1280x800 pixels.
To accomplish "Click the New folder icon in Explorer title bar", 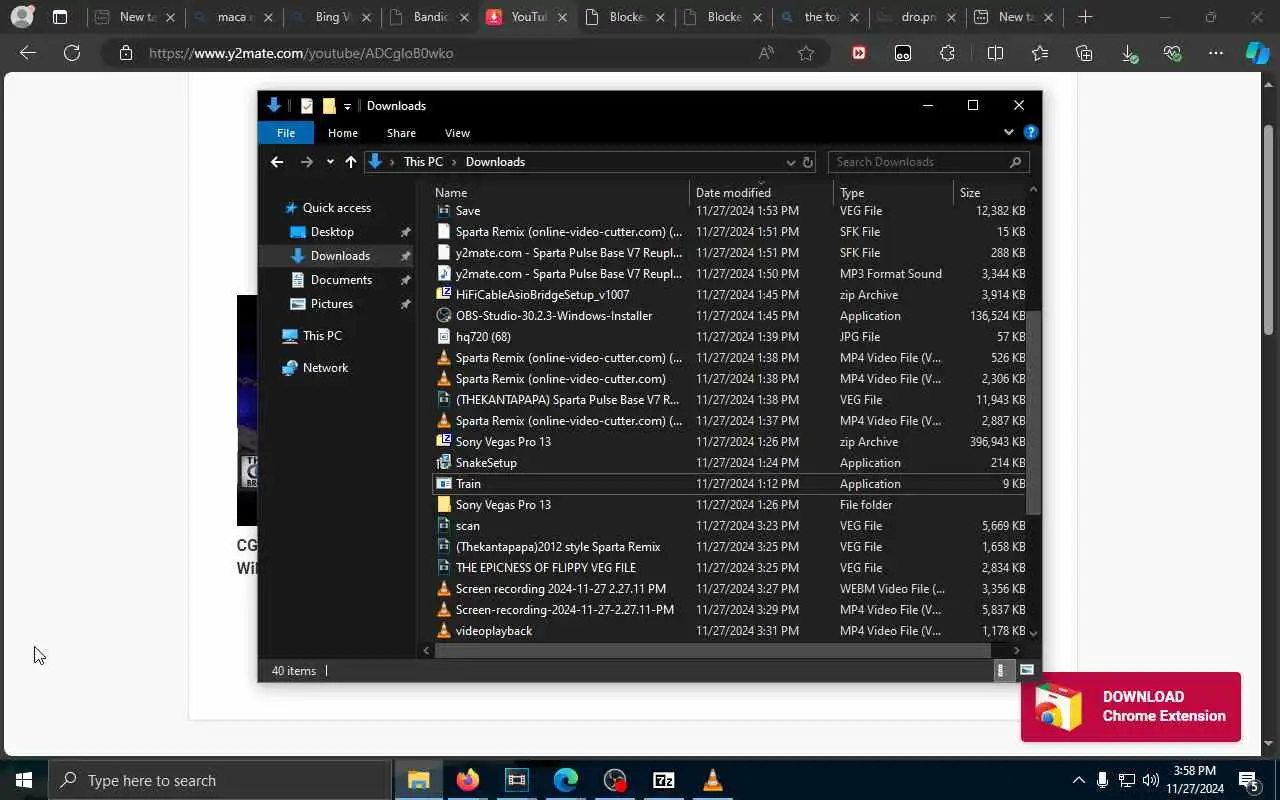I will click(x=329, y=106).
